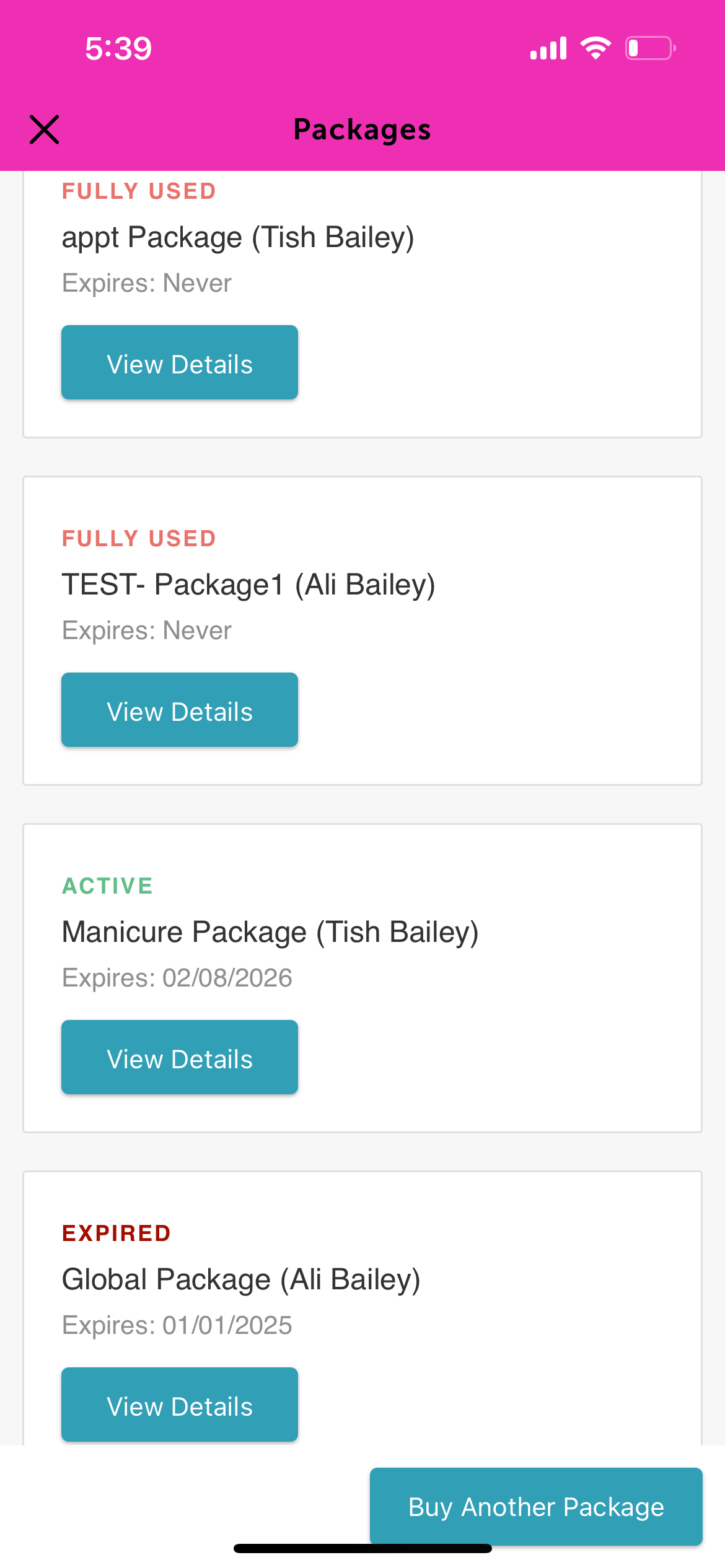
Task: Tap the appt Package (Tish Bailey) title
Action: click(238, 238)
